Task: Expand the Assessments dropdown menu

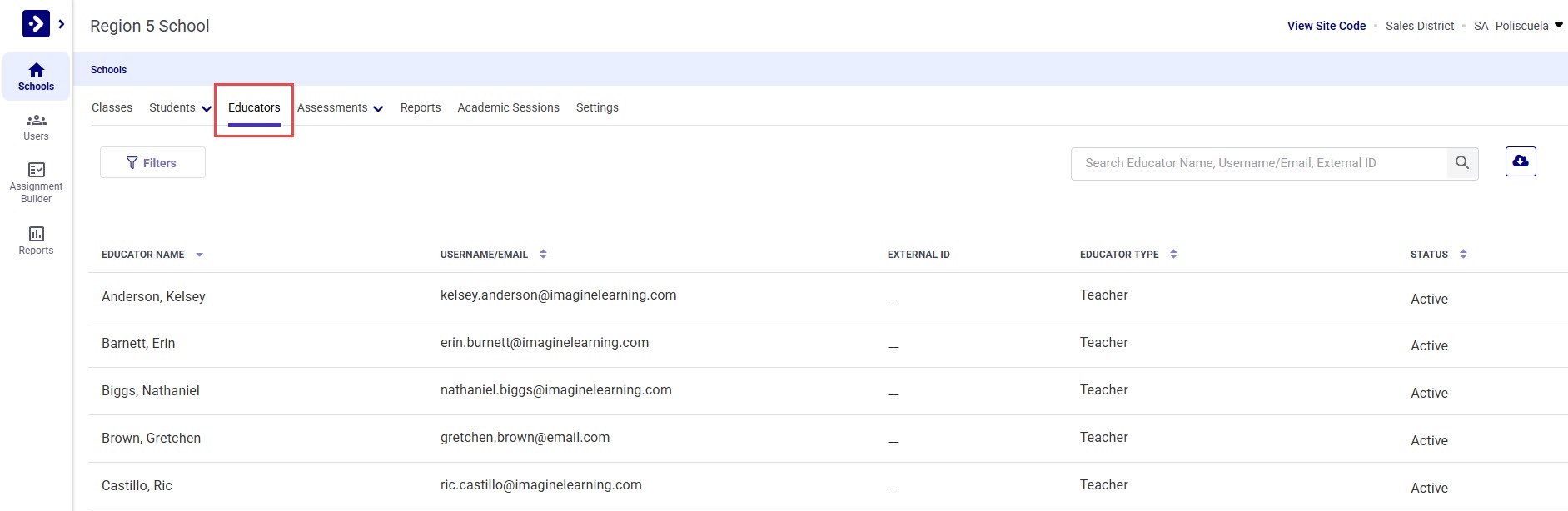Action: [x=340, y=108]
